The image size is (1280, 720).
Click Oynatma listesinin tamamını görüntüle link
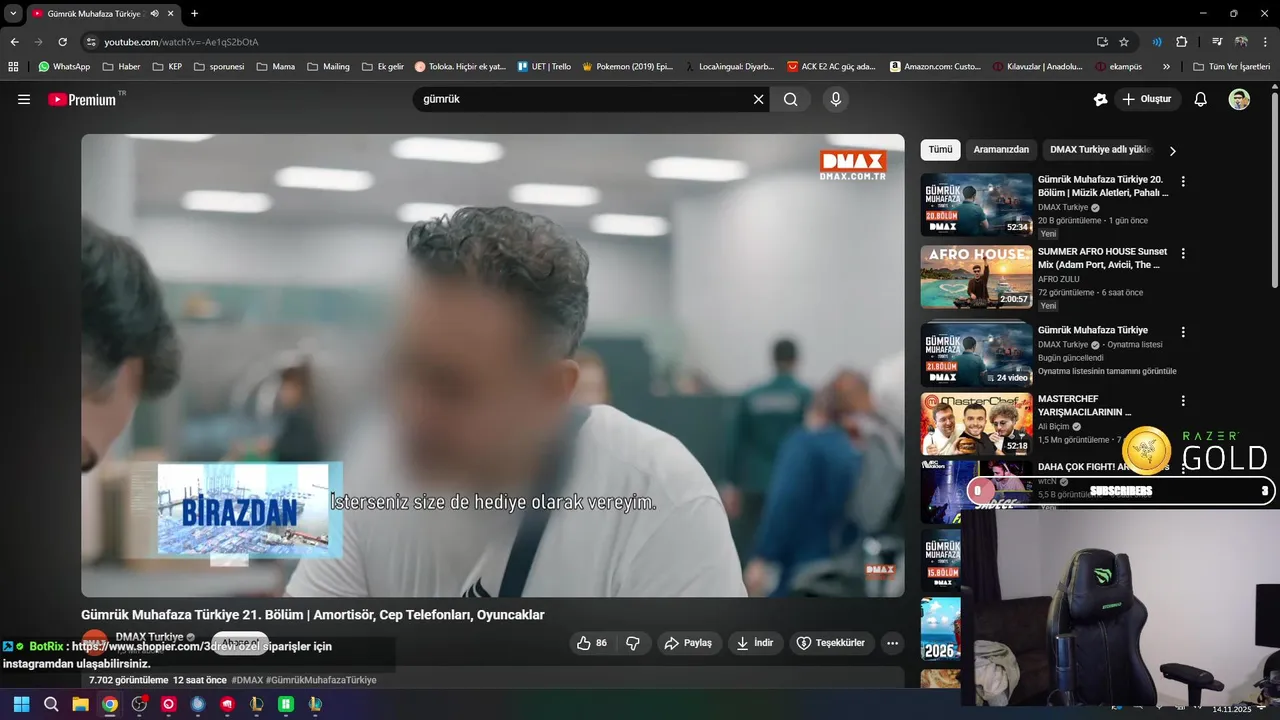click(1107, 371)
